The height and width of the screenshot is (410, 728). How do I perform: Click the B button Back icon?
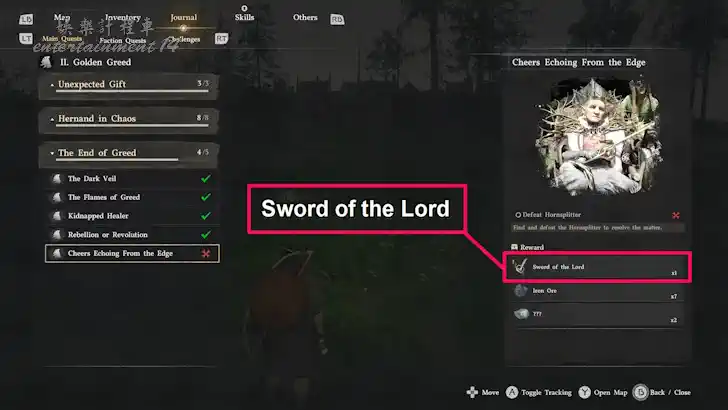[640, 392]
